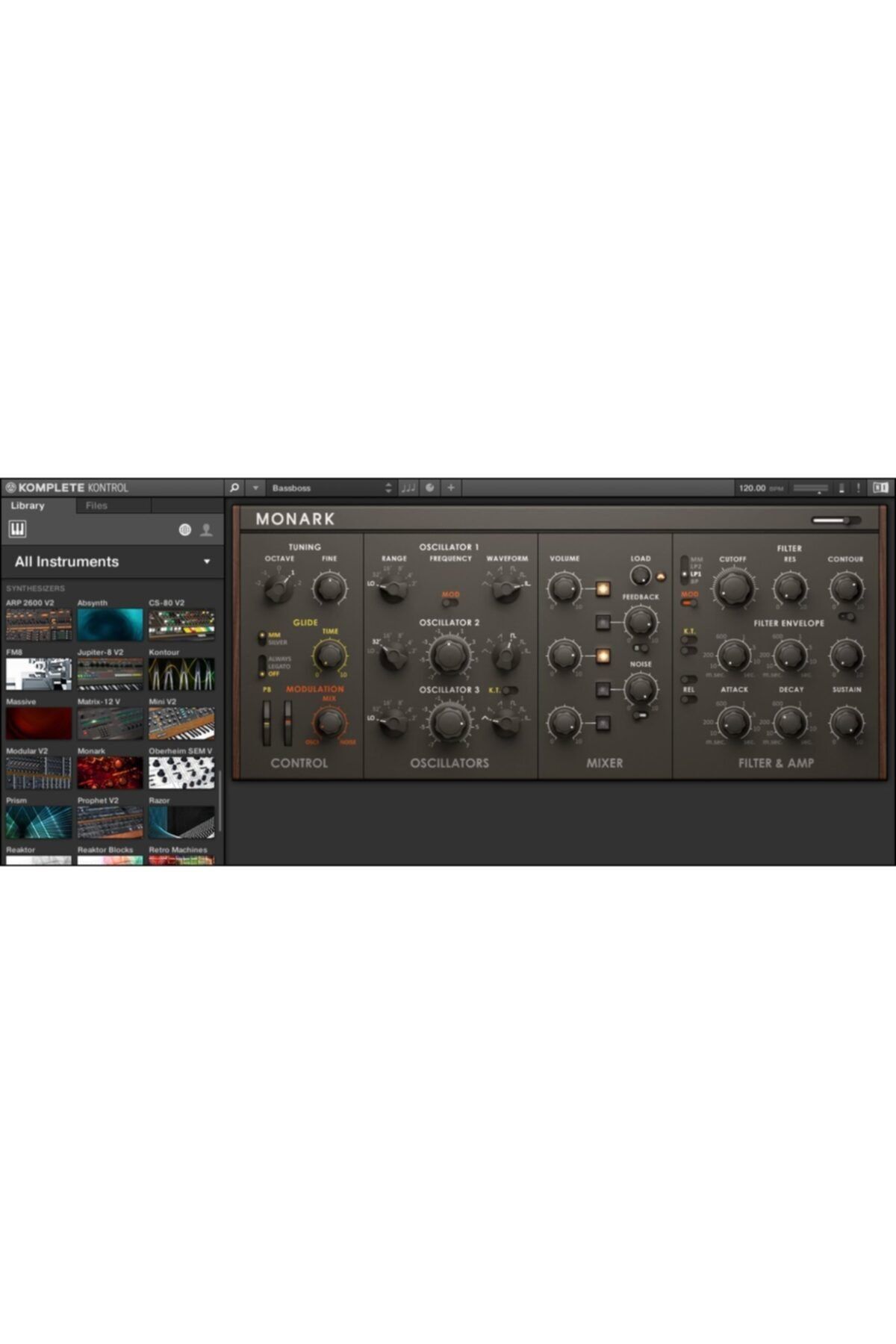This screenshot has width=896, height=1344.
Task: Click the Modulation Mix knob
Action: click(x=329, y=722)
